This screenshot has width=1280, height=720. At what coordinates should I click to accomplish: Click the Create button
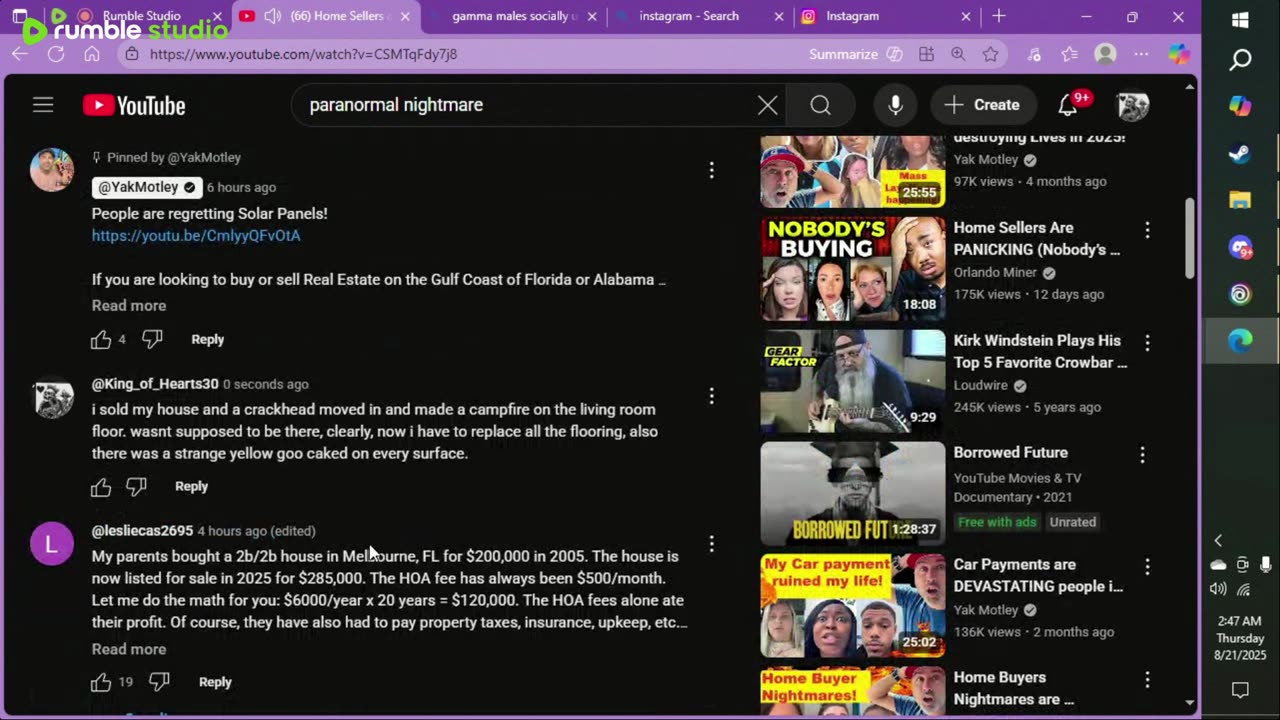[983, 105]
